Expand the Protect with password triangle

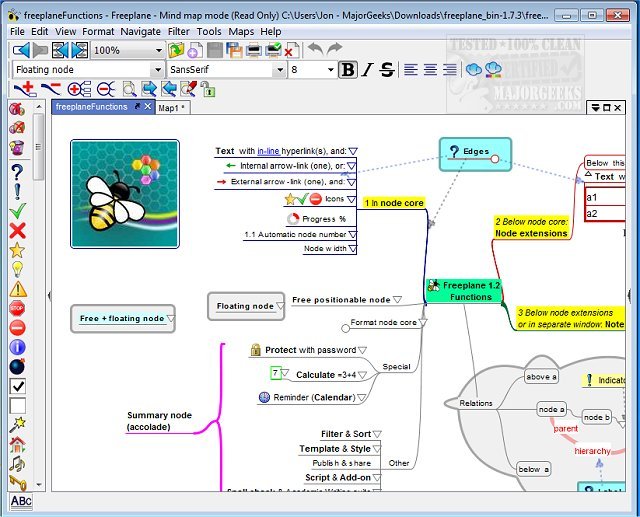point(362,350)
